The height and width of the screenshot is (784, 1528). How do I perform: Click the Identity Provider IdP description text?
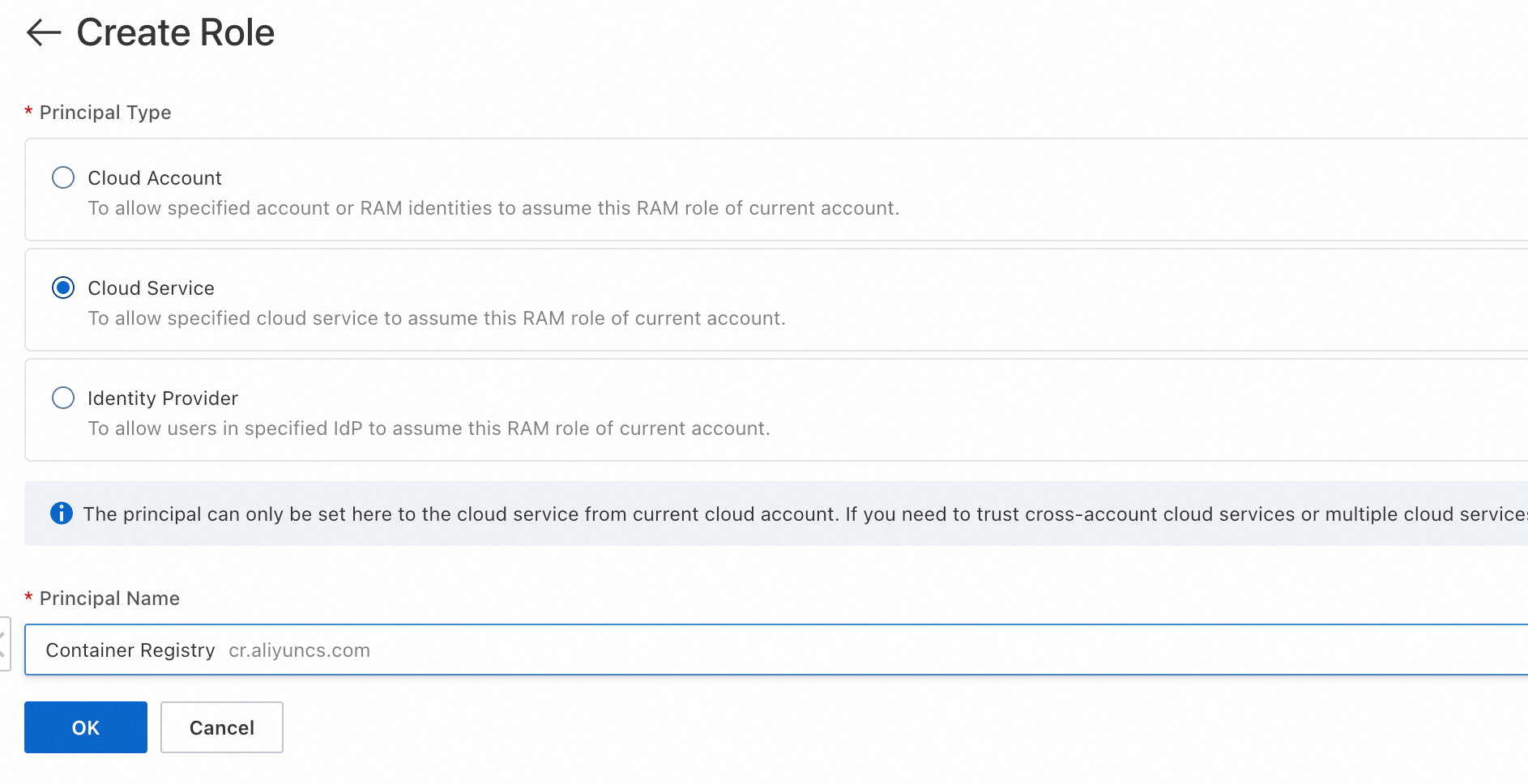pyautogui.click(x=429, y=428)
